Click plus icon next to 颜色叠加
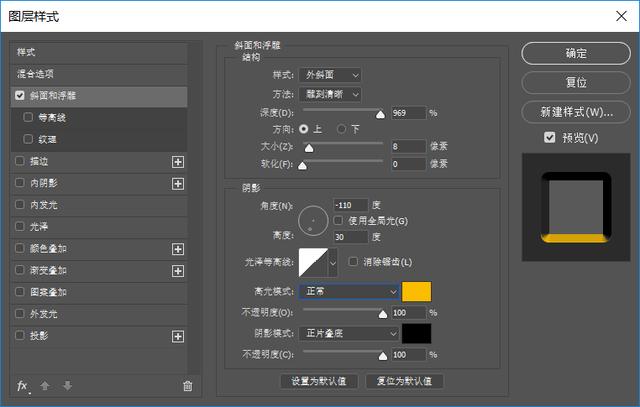Screen dimensions: 640x407 [x=178, y=249]
